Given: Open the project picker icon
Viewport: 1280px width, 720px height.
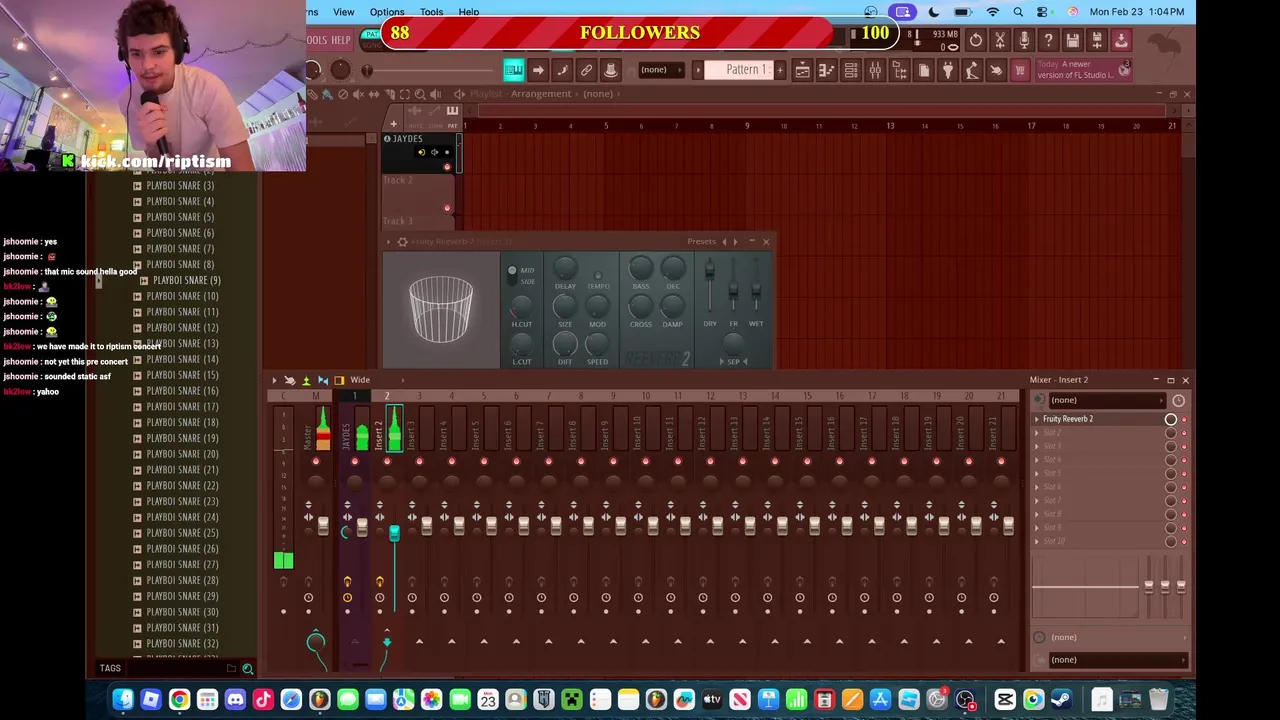Looking at the screenshot, I should click(x=923, y=70).
